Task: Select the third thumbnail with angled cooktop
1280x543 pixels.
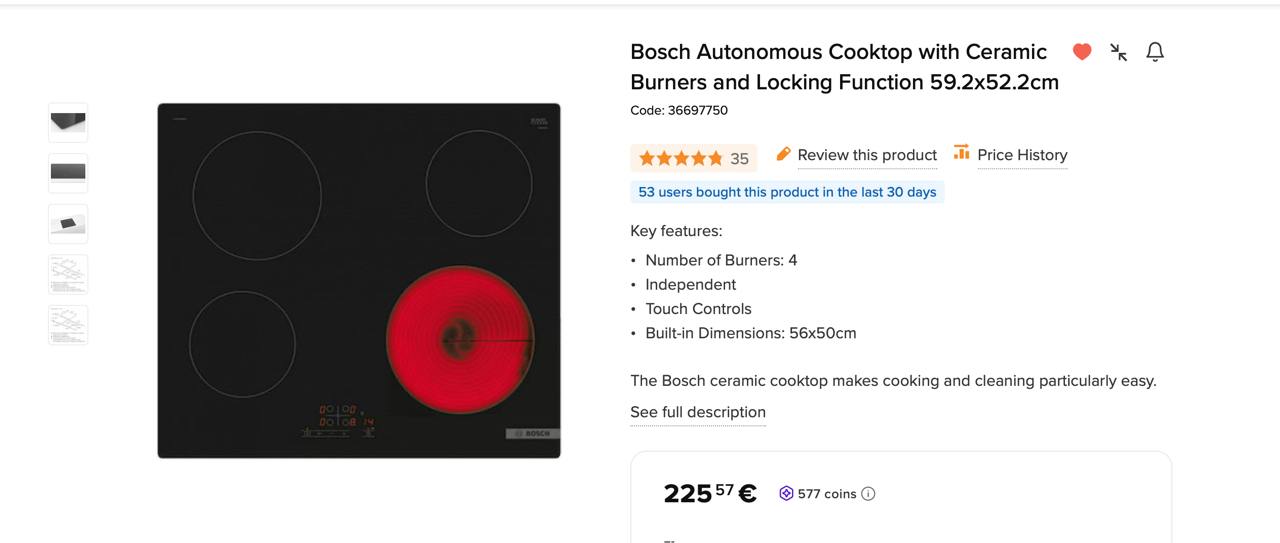Action: coord(68,224)
